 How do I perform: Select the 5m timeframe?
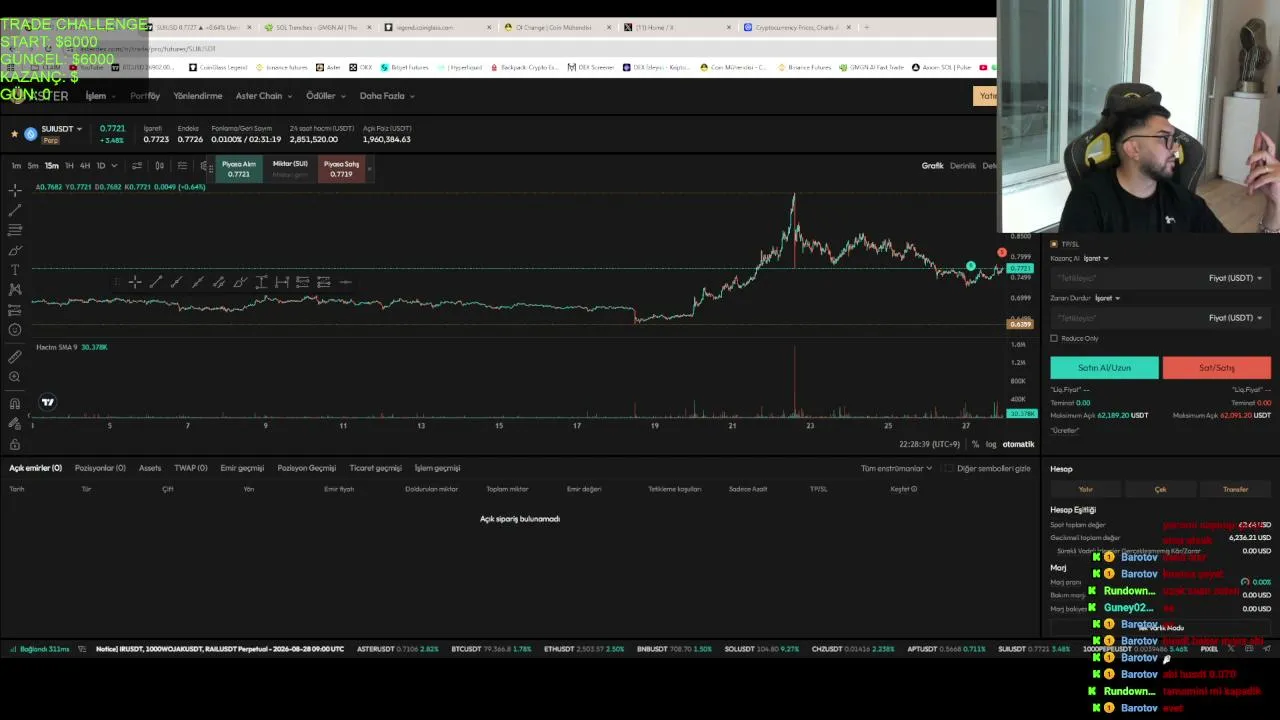33,165
